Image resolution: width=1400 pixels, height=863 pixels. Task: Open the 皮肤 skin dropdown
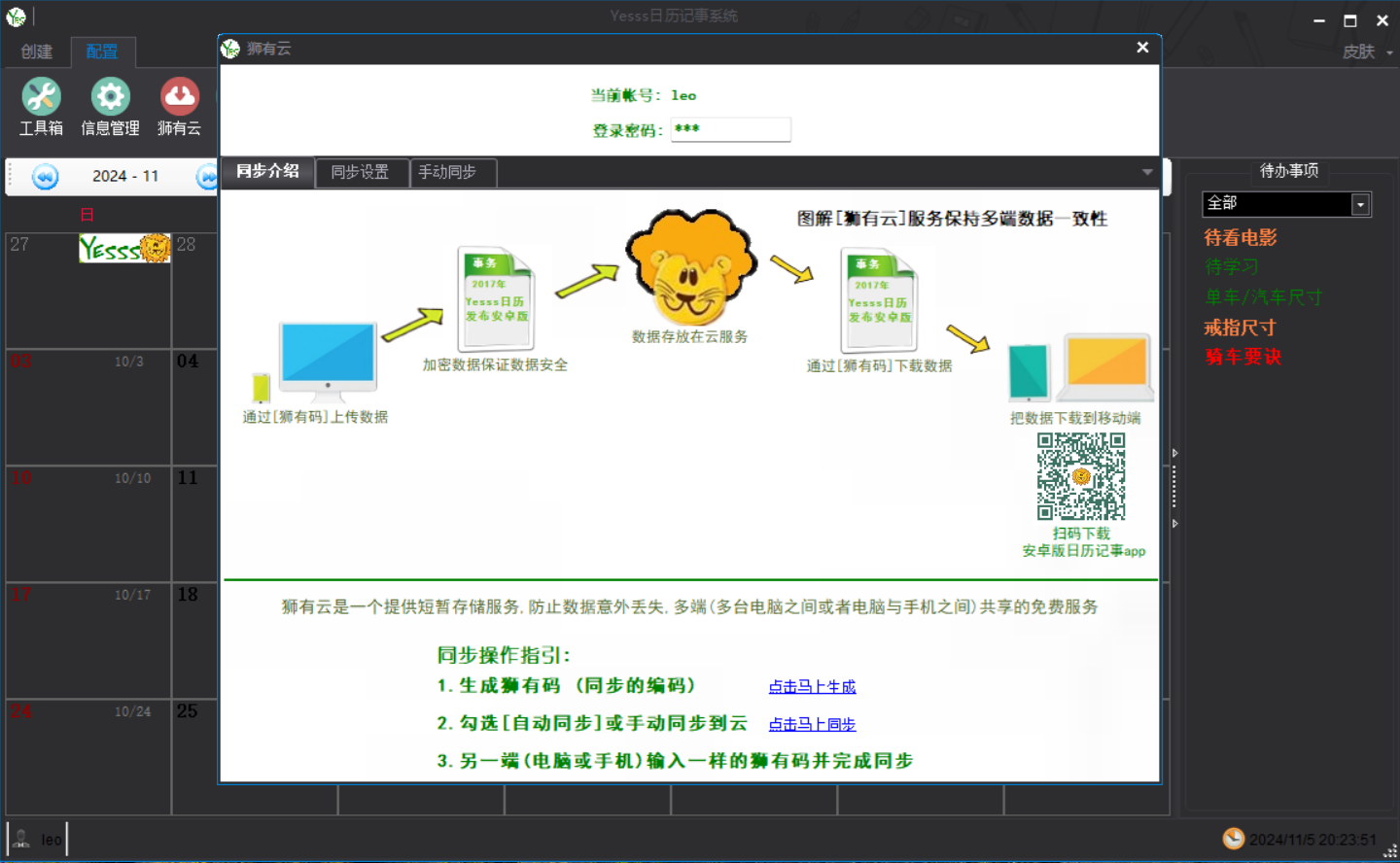pyautogui.click(x=1366, y=52)
